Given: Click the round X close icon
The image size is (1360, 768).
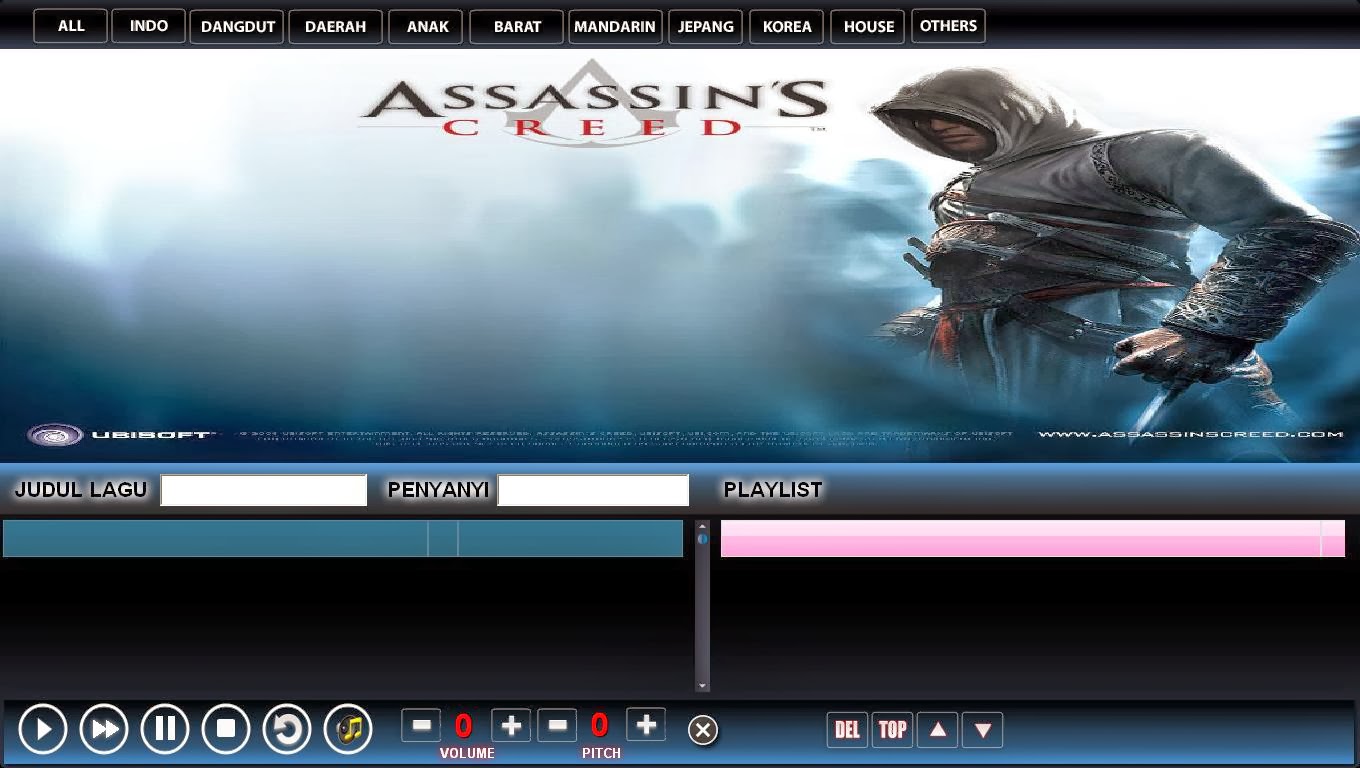Looking at the screenshot, I should pos(703,730).
